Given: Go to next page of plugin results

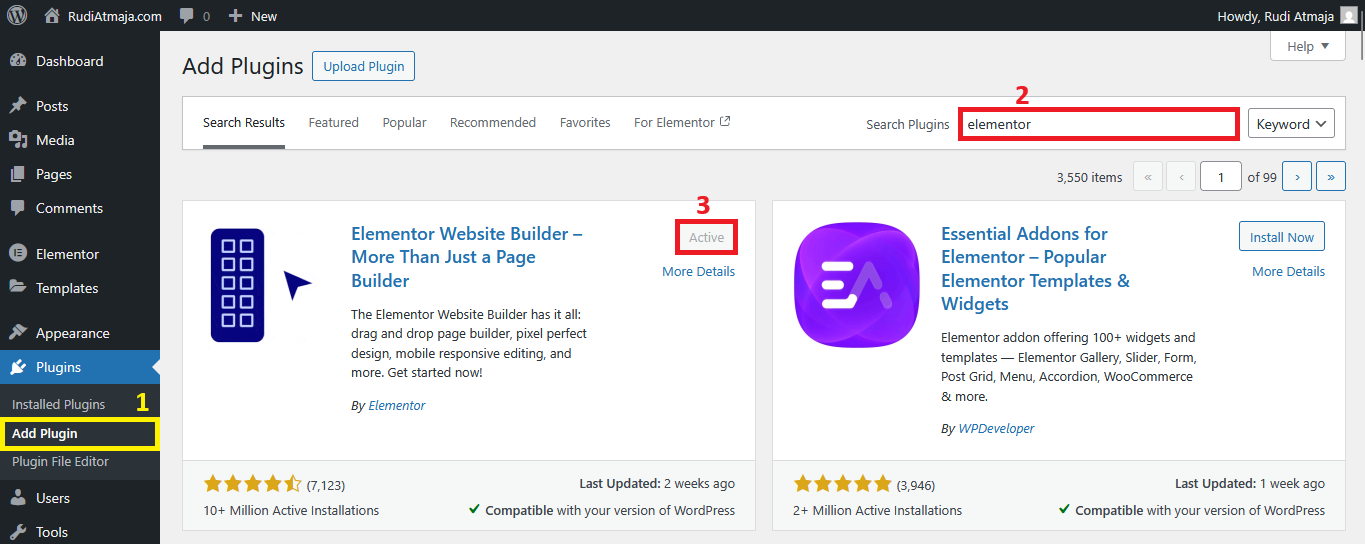Looking at the screenshot, I should coord(1297,177).
